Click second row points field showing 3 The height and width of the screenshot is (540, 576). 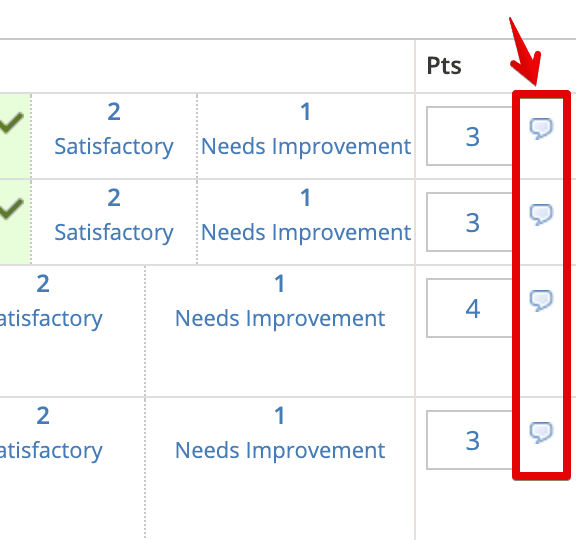point(470,222)
